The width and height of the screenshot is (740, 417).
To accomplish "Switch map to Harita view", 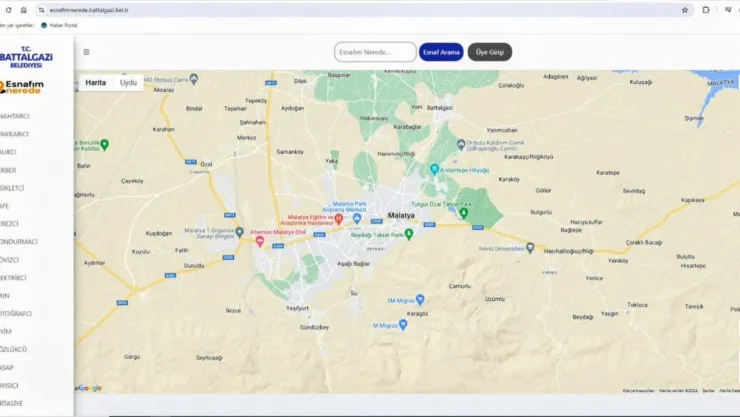I will (x=96, y=83).
